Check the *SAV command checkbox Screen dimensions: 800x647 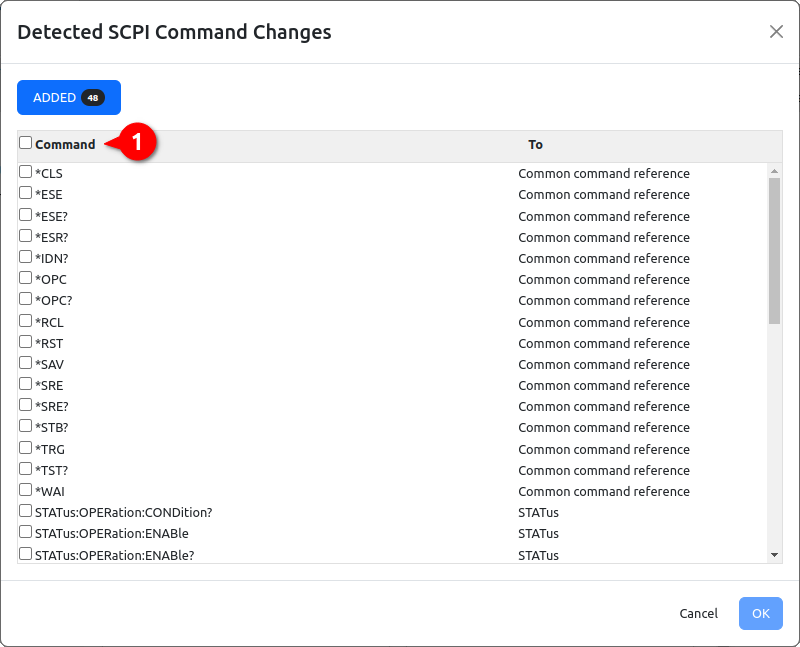[x=26, y=363]
